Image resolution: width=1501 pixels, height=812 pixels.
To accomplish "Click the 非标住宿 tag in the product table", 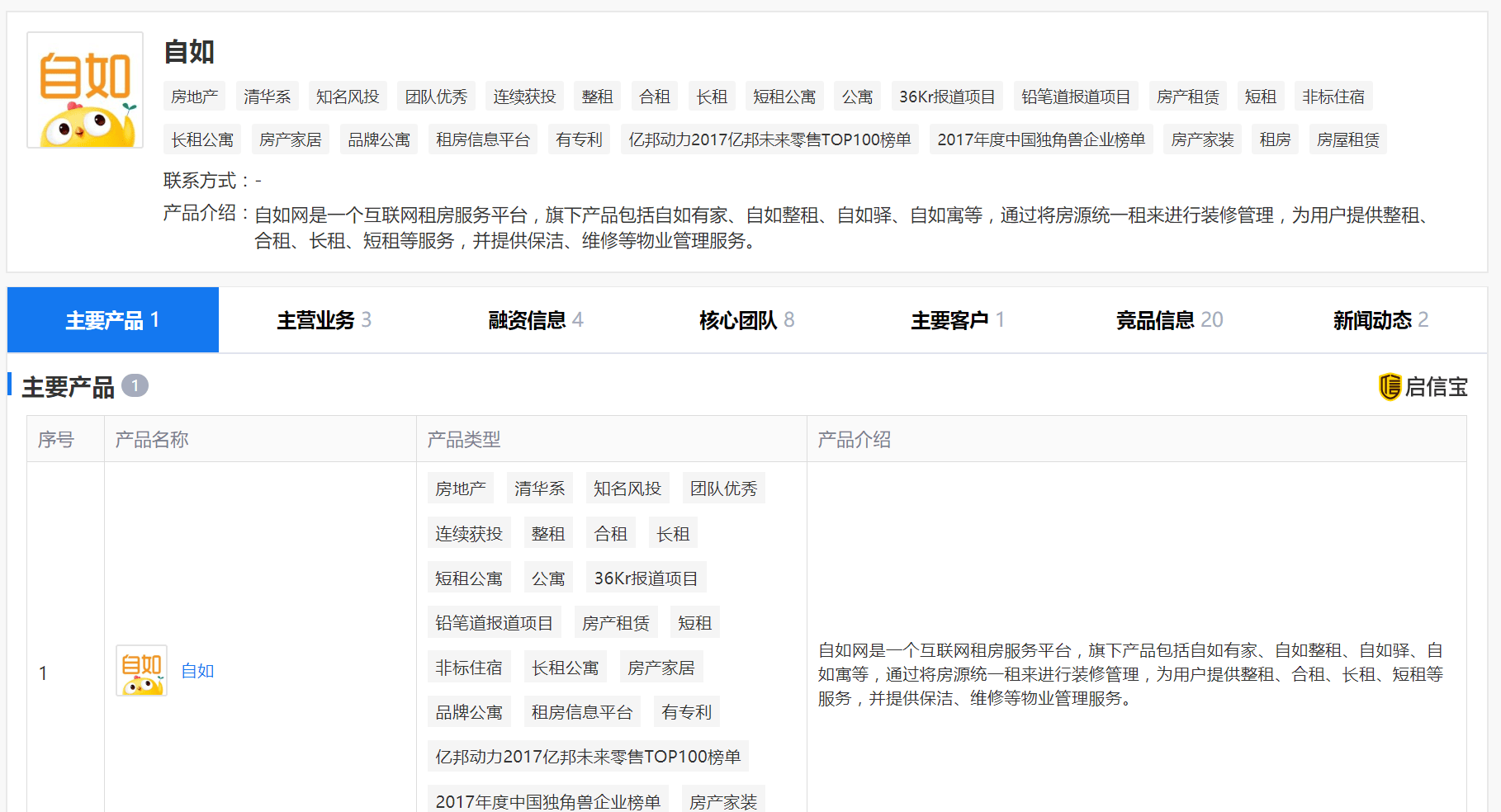I will coord(469,667).
